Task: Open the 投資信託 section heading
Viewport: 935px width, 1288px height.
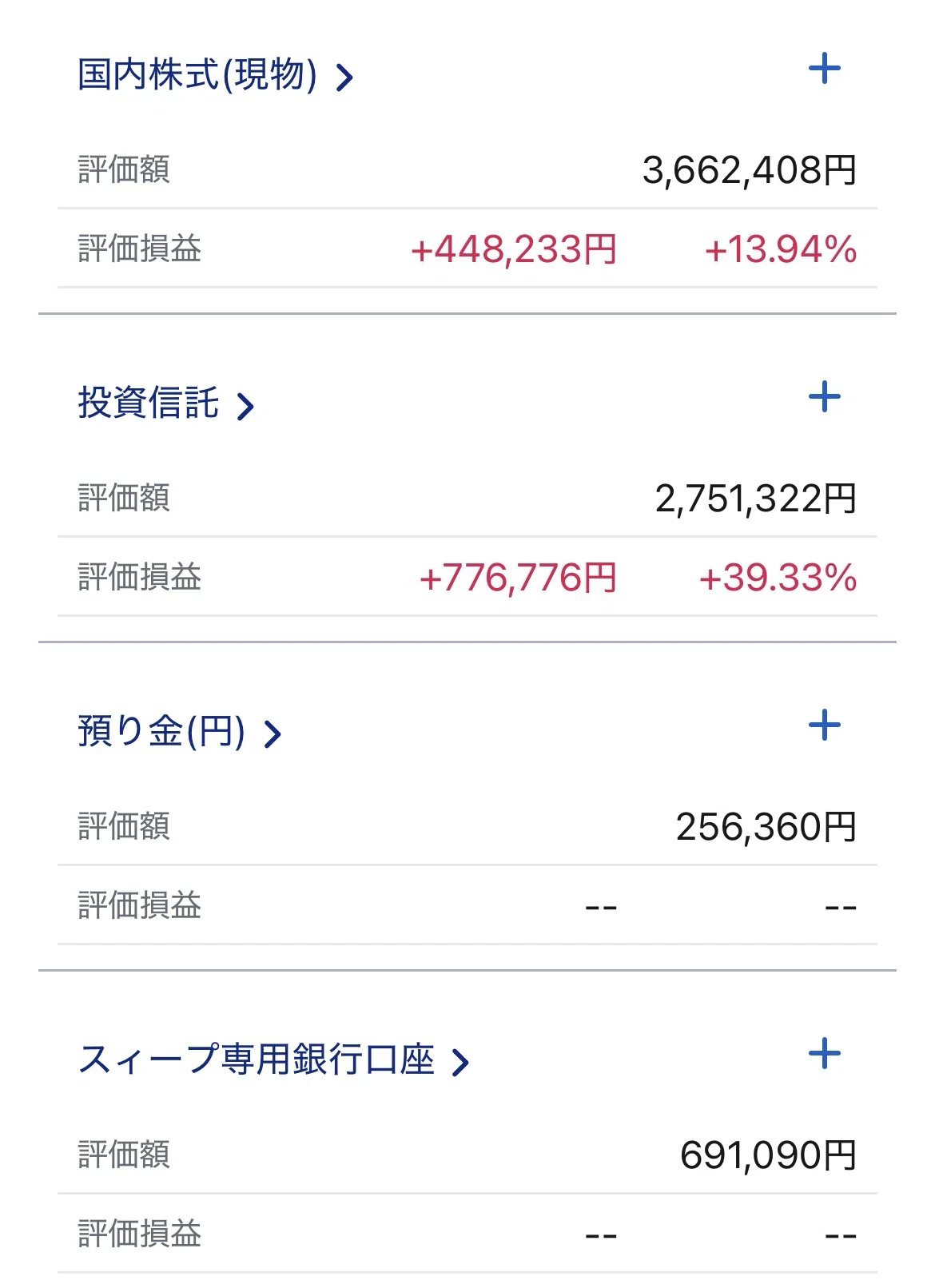Action: click(148, 403)
